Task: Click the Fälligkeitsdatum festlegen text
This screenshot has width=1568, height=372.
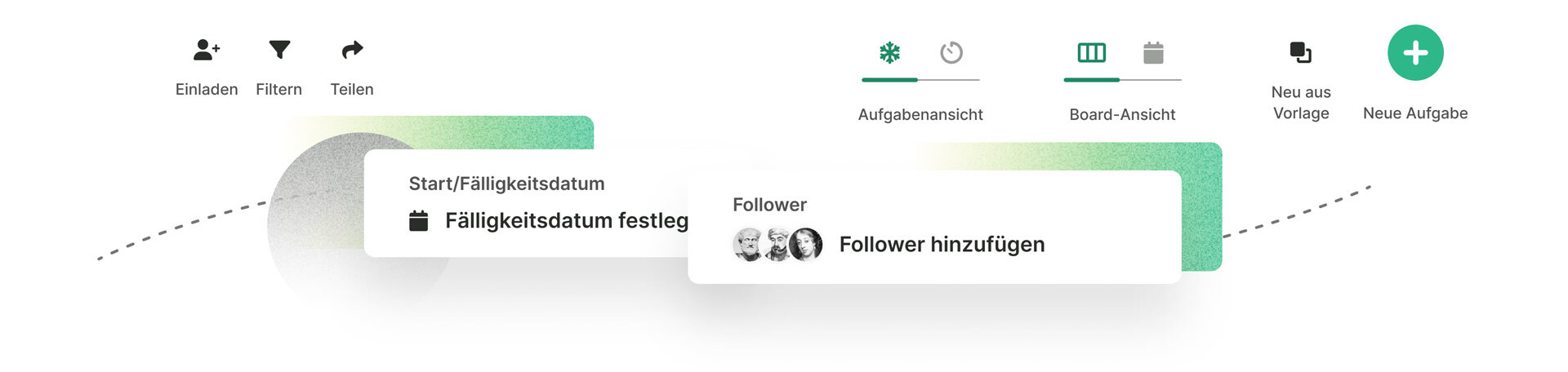Action: pos(566,221)
